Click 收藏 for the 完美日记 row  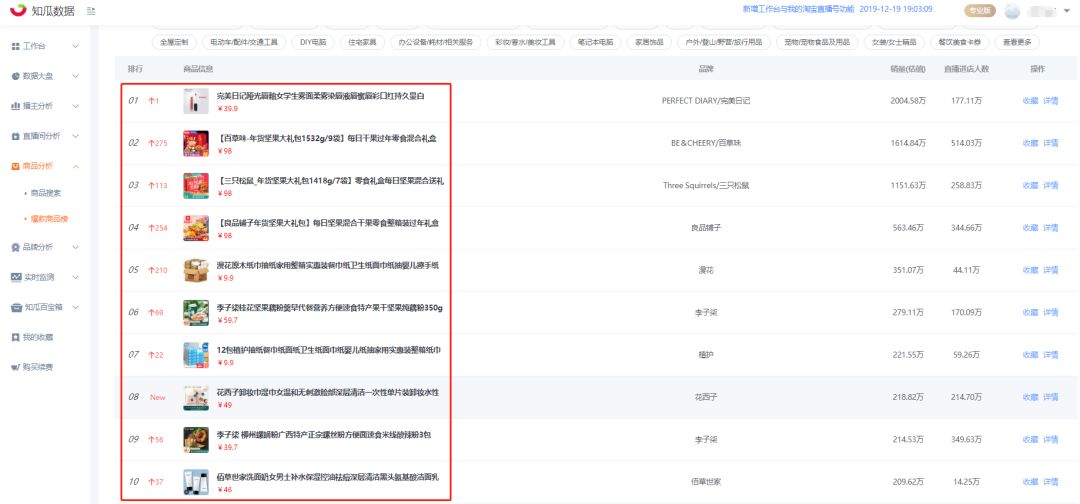coord(1030,101)
